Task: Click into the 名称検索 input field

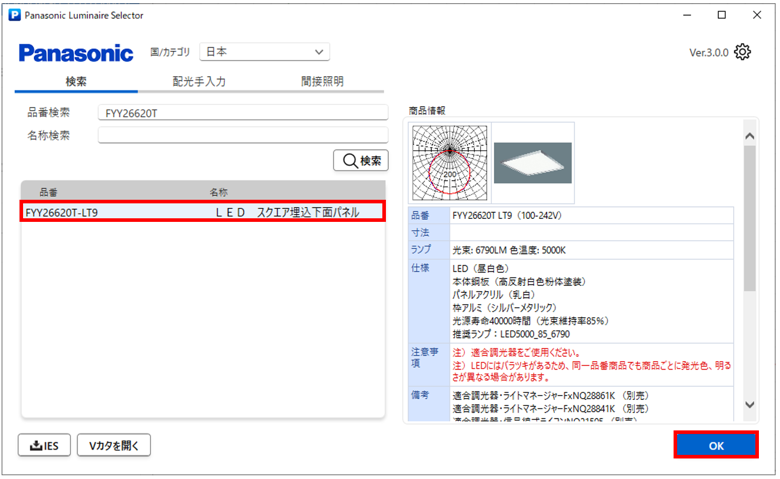Action: coord(242,135)
